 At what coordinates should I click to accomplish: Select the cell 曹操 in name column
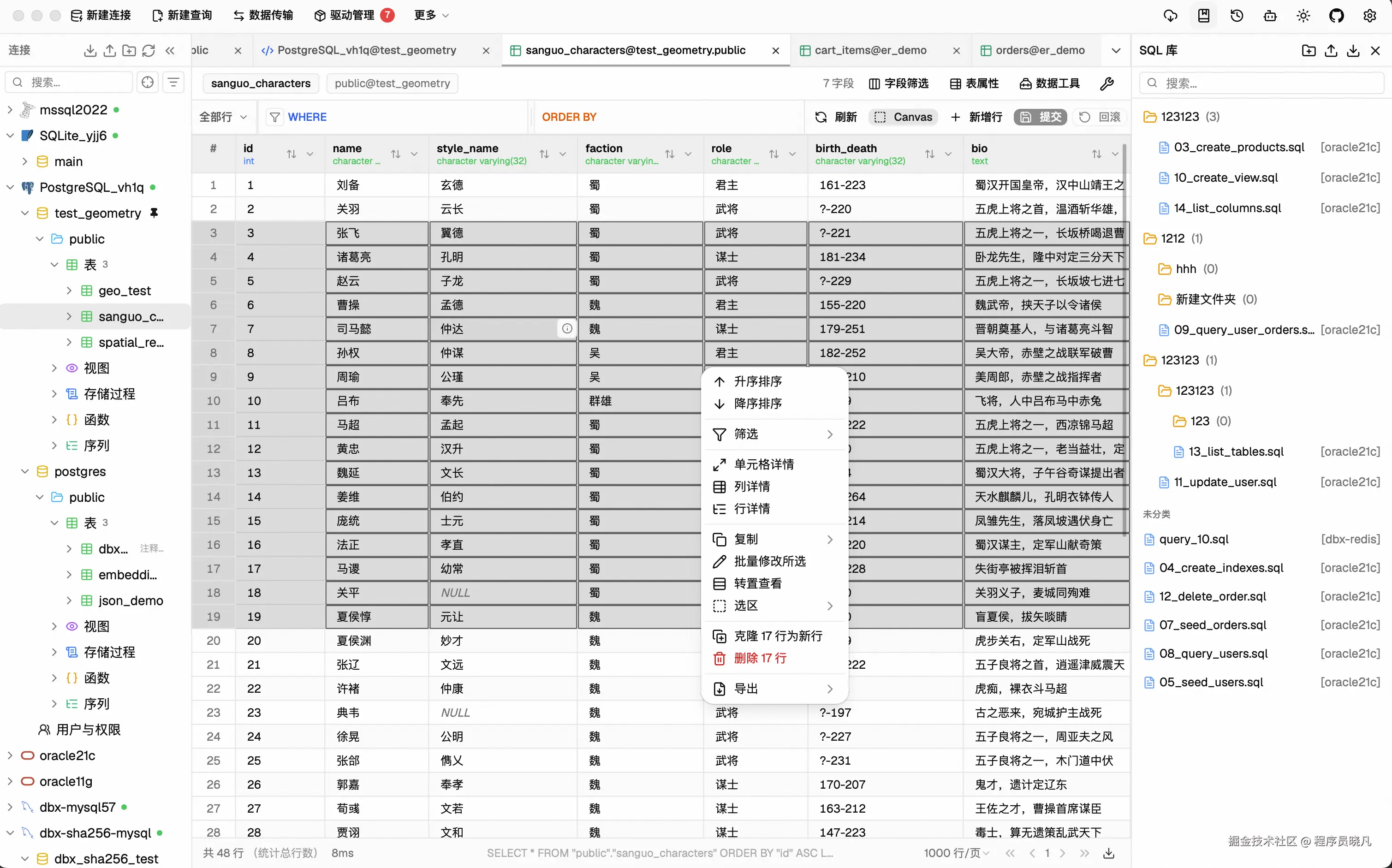click(x=377, y=305)
